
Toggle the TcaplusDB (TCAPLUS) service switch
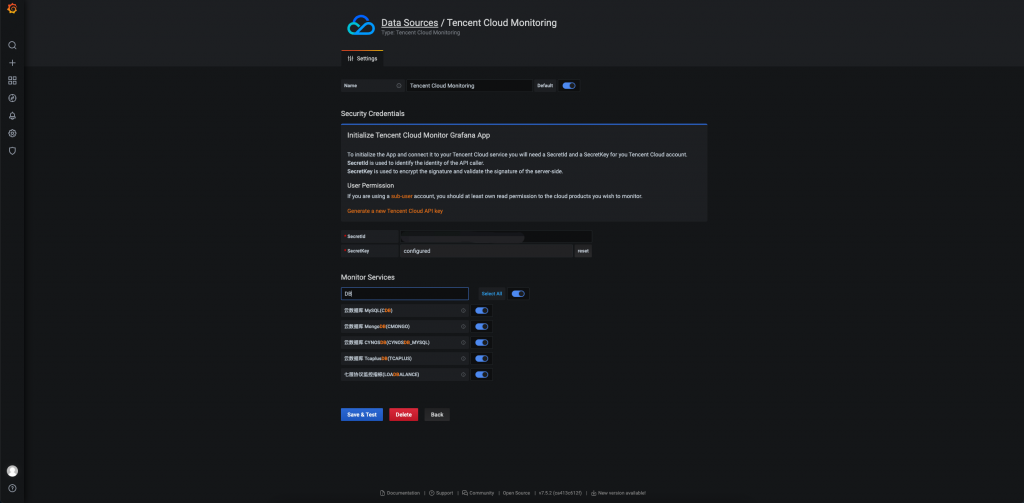point(481,358)
